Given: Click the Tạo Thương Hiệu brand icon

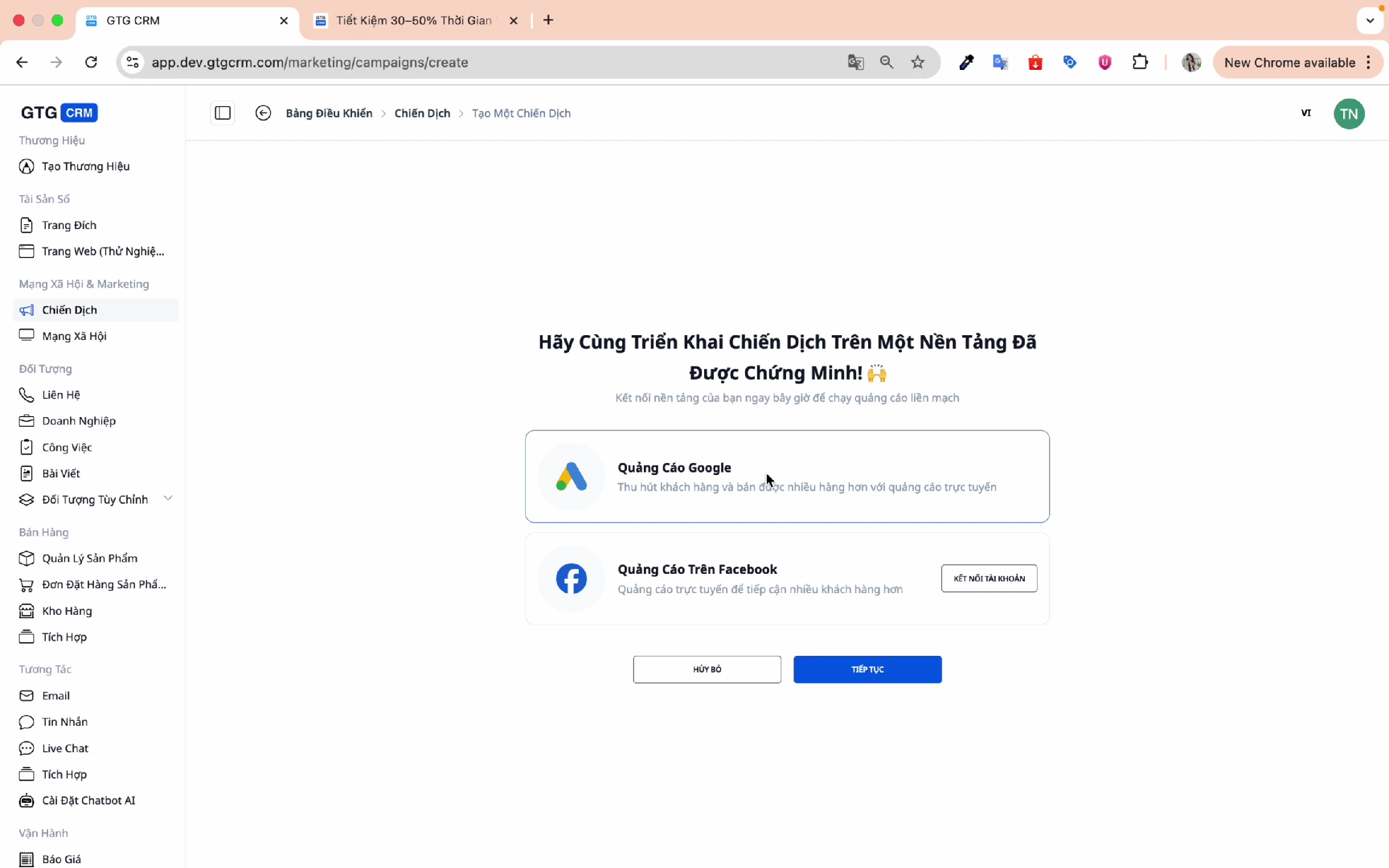Looking at the screenshot, I should point(27,166).
